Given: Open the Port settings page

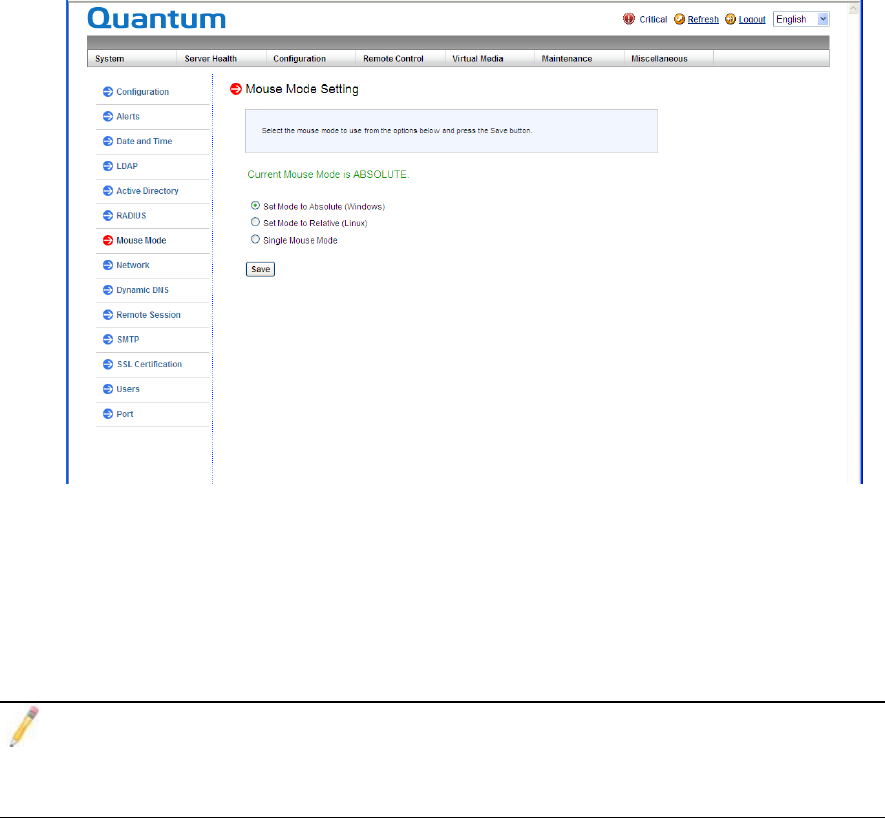Looking at the screenshot, I should click(x=125, y=414).
